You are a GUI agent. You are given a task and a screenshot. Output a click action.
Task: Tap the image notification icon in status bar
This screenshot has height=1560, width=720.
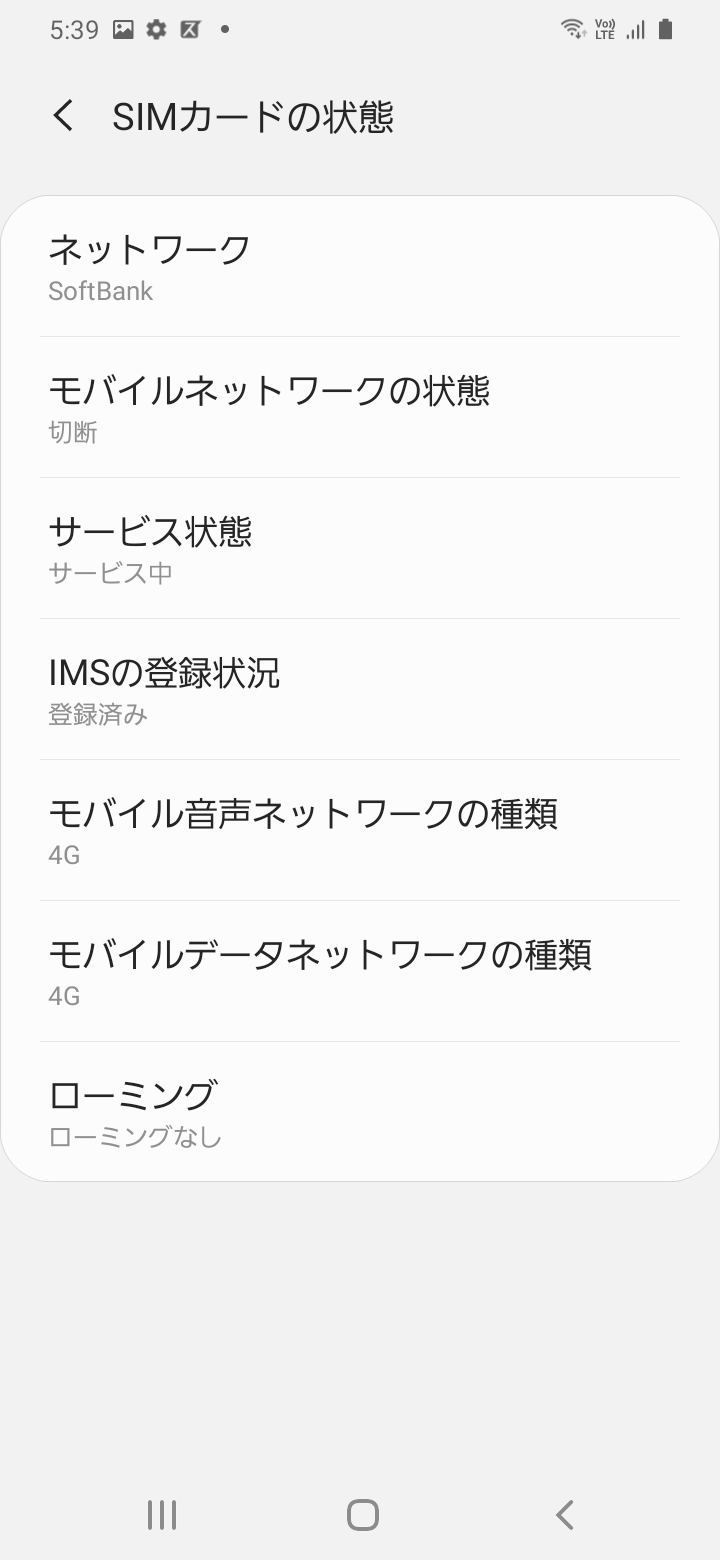pyautogui.click(x=123, y=30)
